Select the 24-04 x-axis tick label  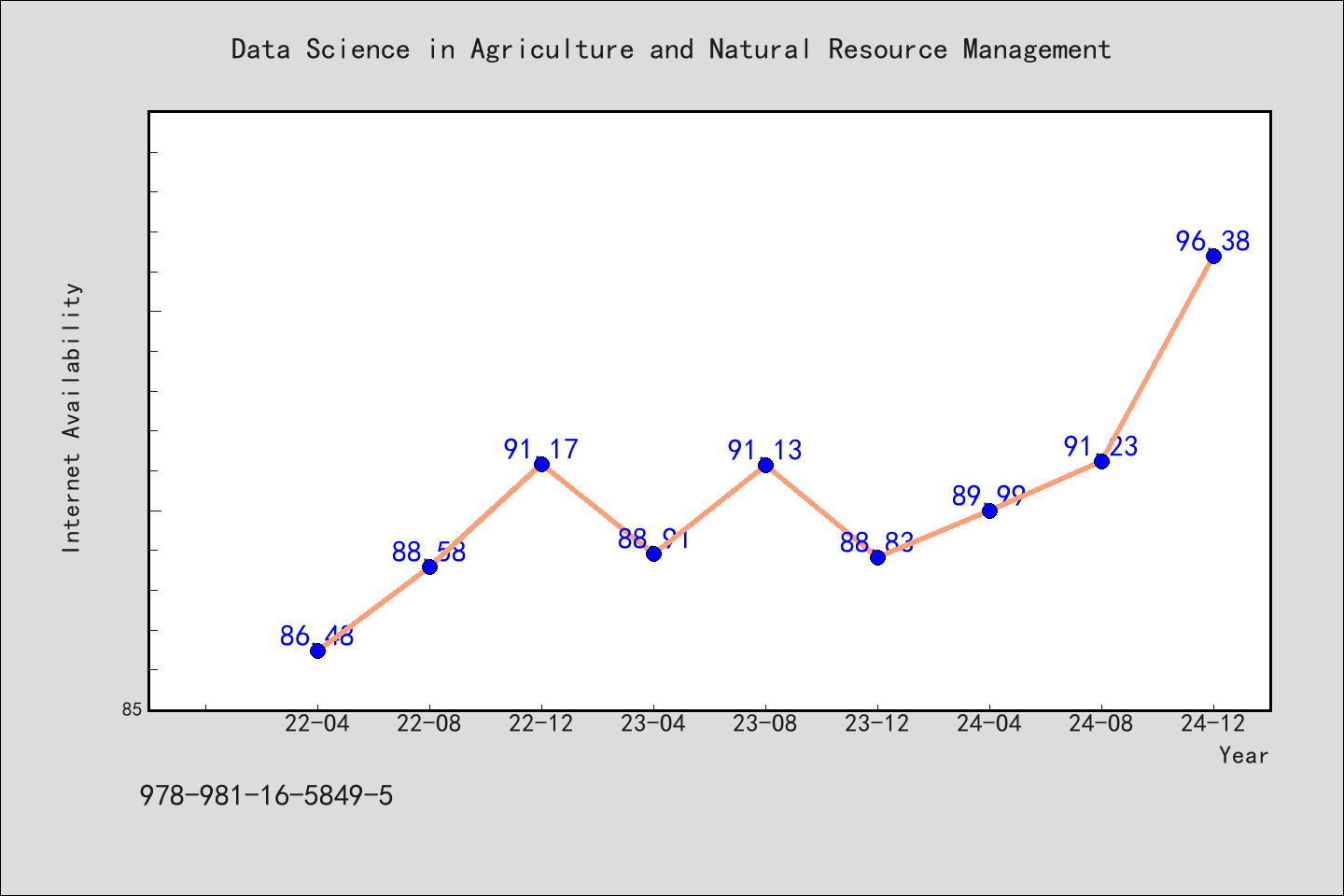[989, 724]
